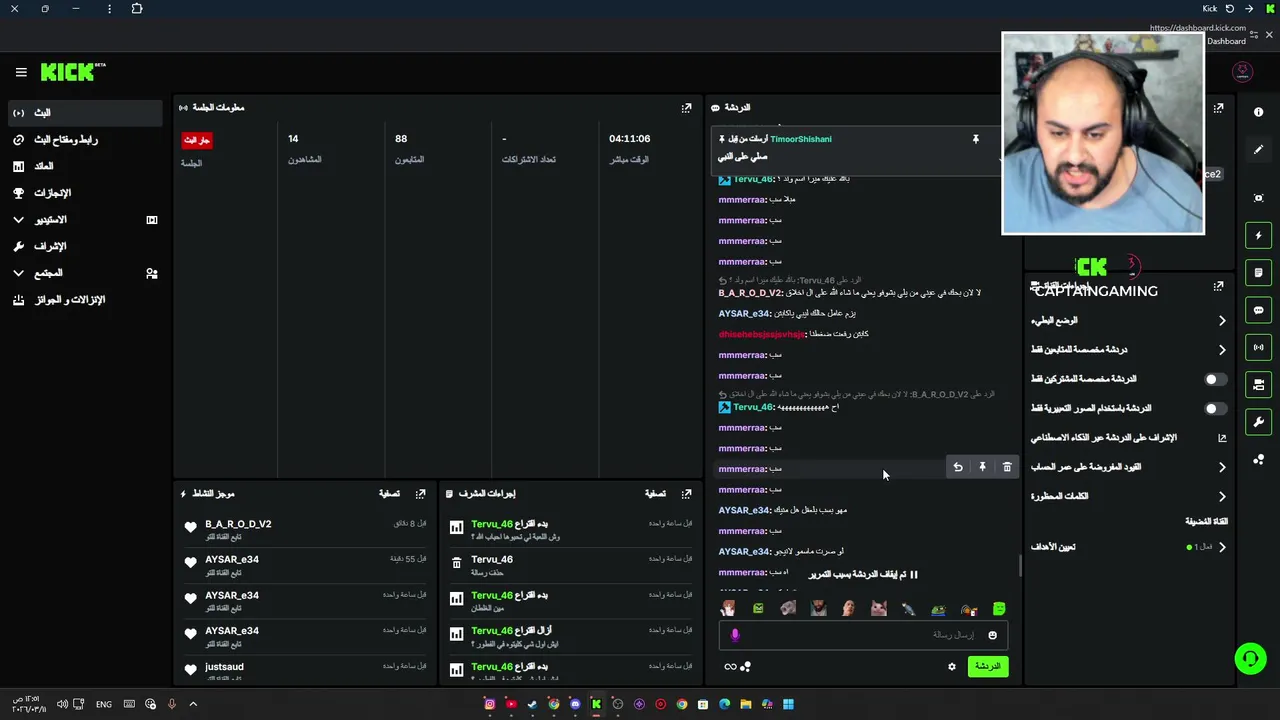The image size is (1280, 720).
Task: Click the lightning bolt quick actions icon
Action: pyautogui.click(x=1259, y=235)
